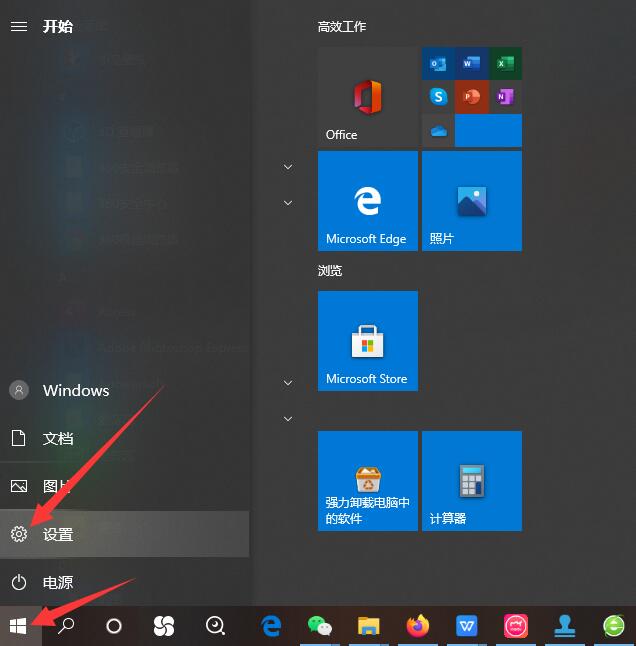The height and width of the screenshot is (646, 636).
Task: Launch Word from the small tile
Action: 472,63
